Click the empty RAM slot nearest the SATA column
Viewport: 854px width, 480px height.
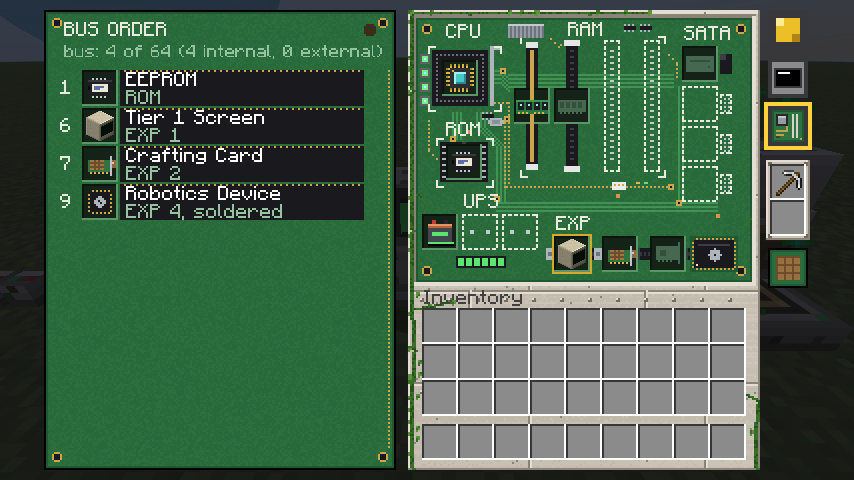pyautogui.click(x=652, y=106)
